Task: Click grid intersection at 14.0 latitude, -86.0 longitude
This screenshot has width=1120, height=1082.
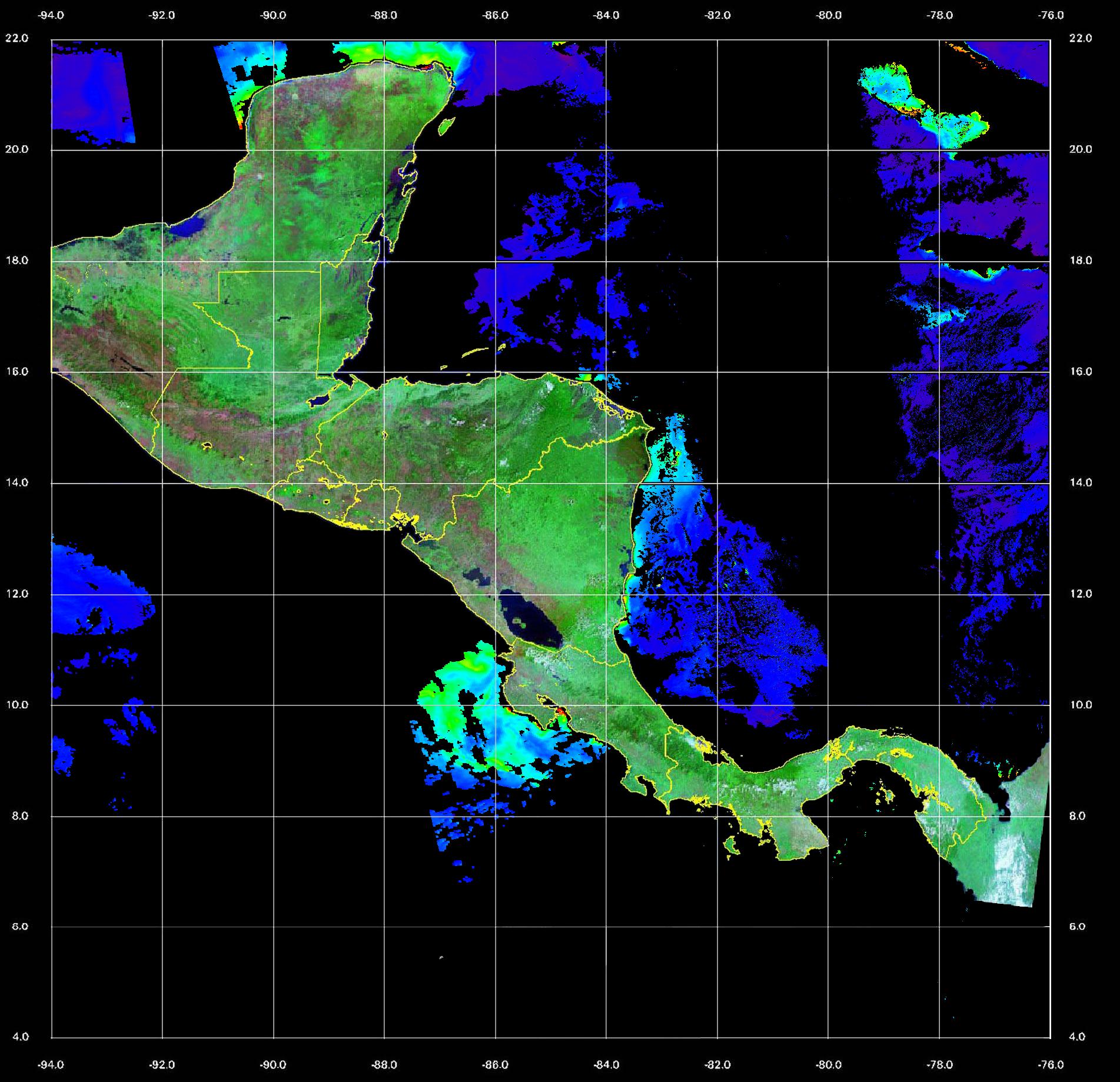Action: click(495, 483)
